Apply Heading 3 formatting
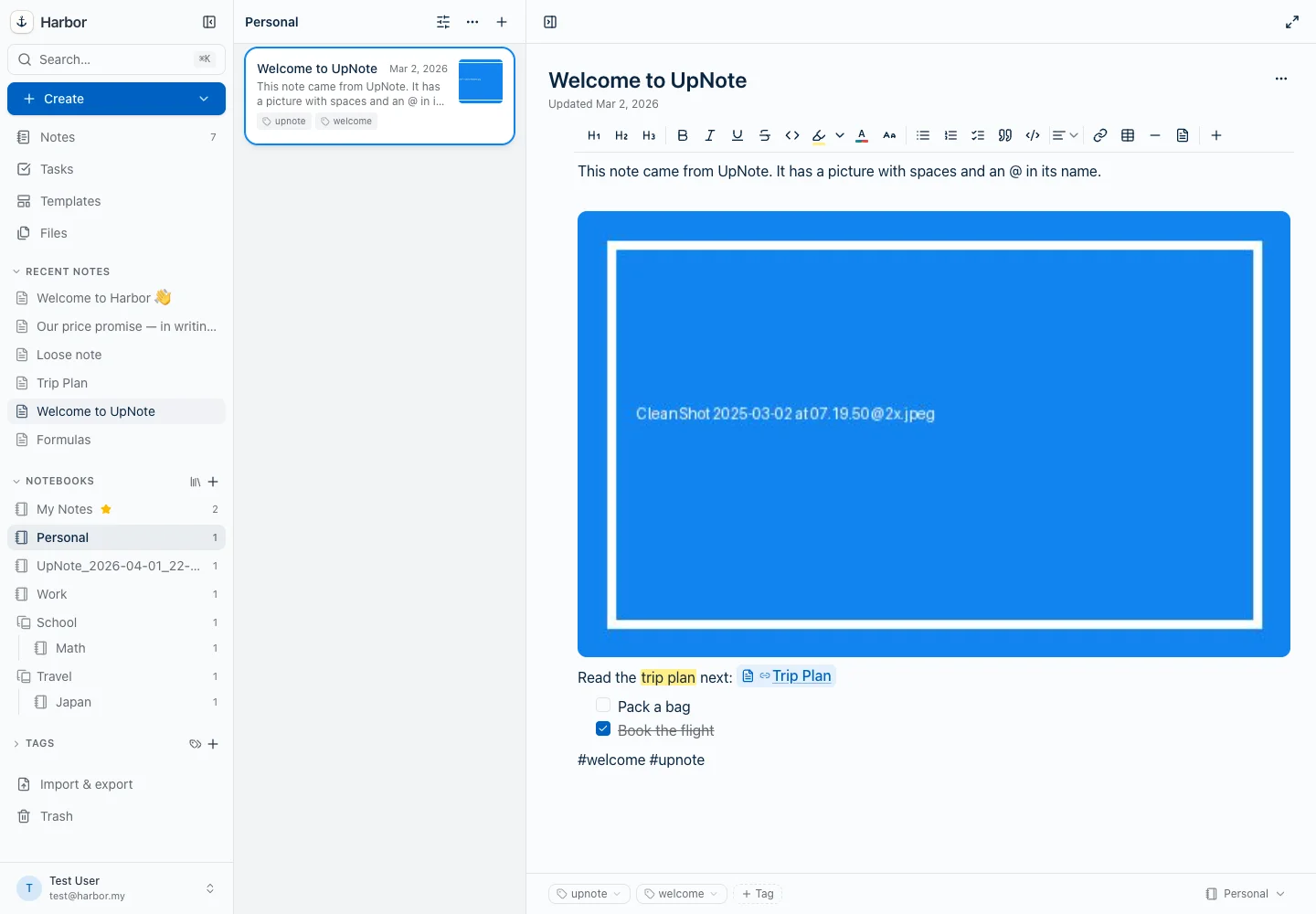Image resolution: width=1316 pixels, height=914 pixels. (649, 135)
